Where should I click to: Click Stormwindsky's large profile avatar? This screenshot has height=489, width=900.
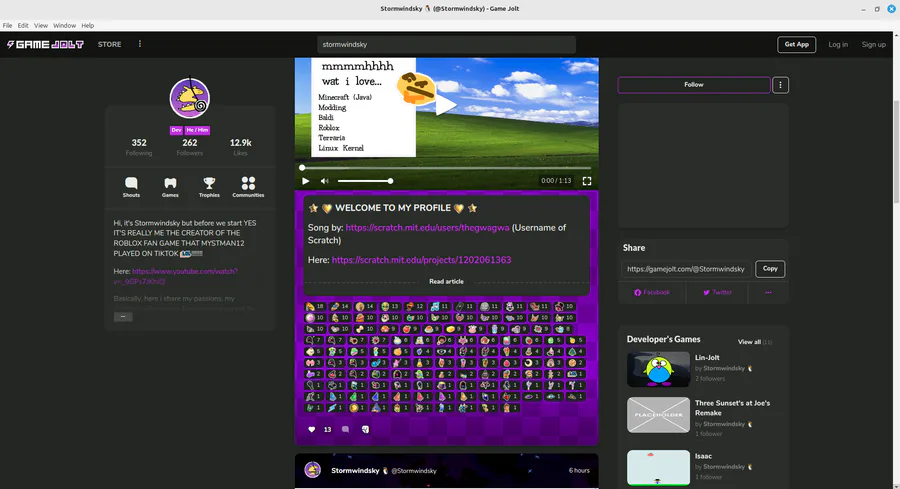189,98
